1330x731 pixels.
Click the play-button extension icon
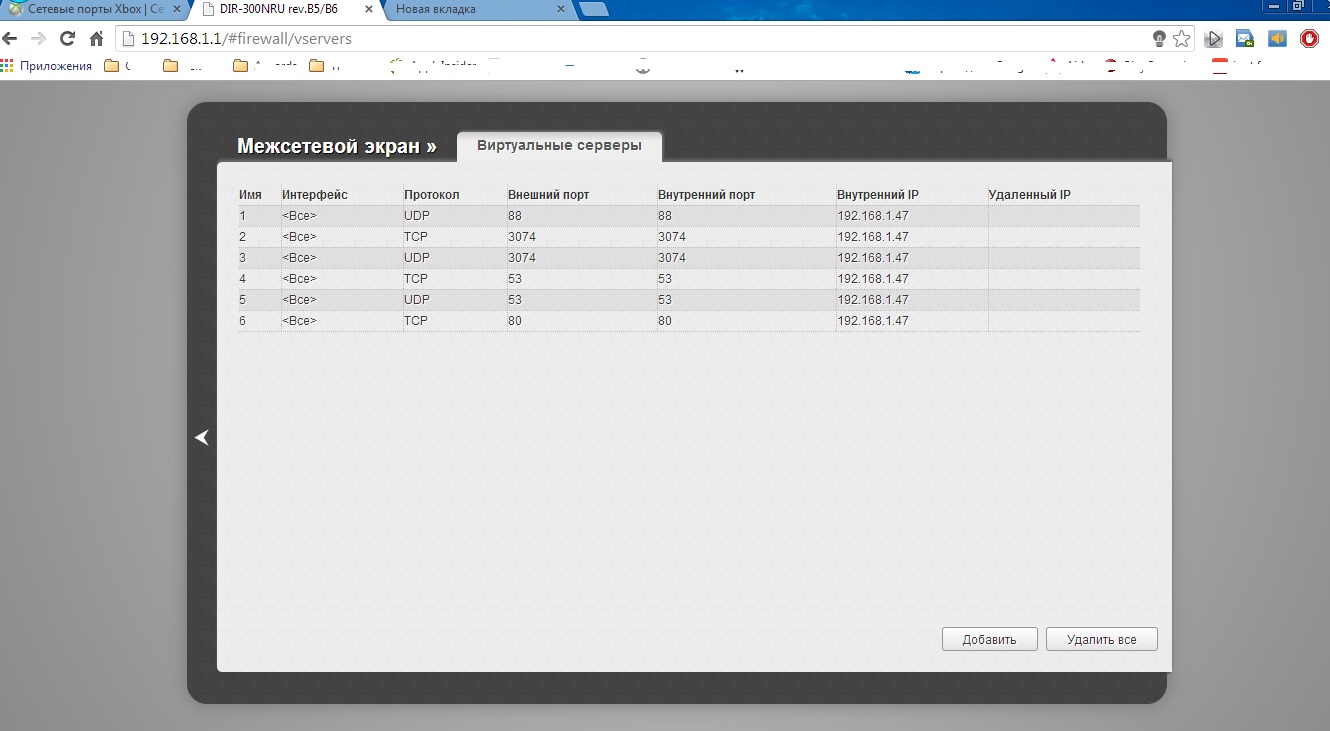[x=1214, y=39]
